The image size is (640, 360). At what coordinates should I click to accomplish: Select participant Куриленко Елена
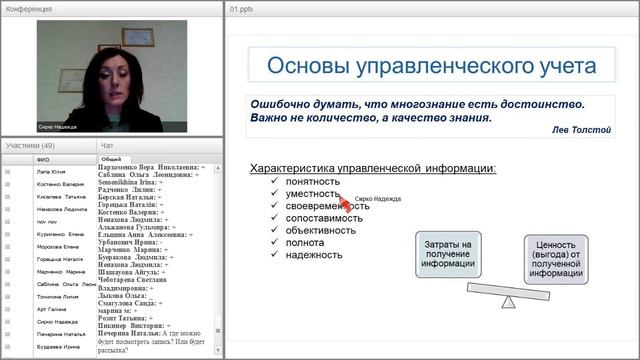pyautogui.click(x=60, y=234)
